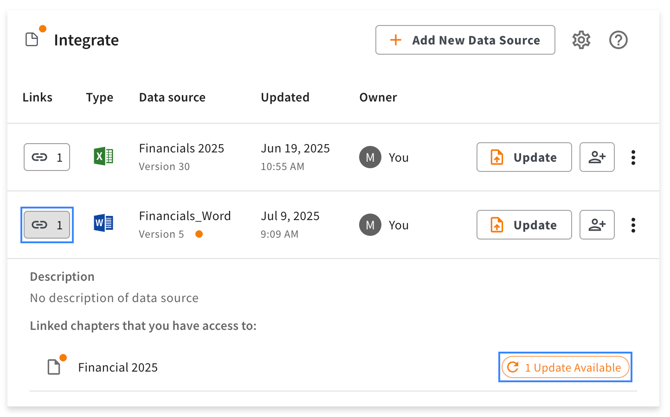
Task: Share Financials 2025 via add-user icon
Action: click(x=597, y=157)
